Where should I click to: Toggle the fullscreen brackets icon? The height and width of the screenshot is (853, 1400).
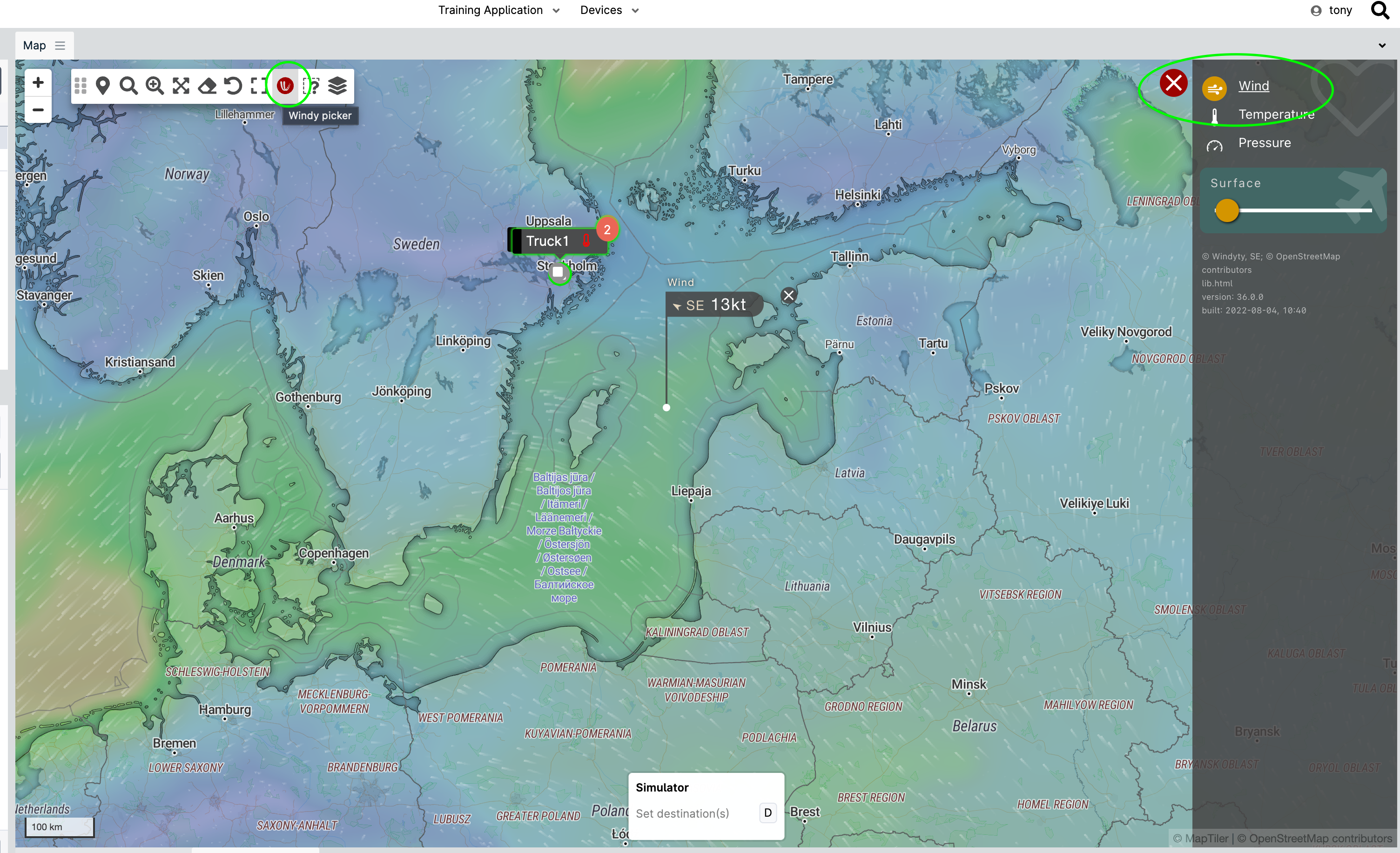[258, 86]
